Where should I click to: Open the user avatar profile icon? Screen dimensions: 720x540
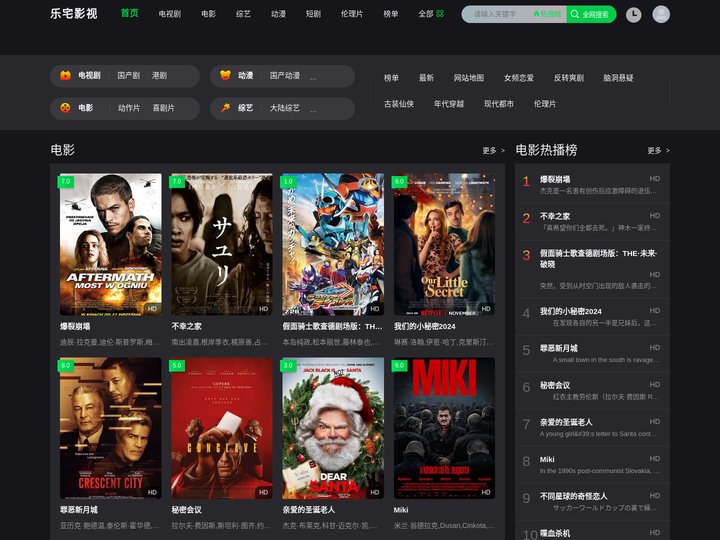(661, 14)
